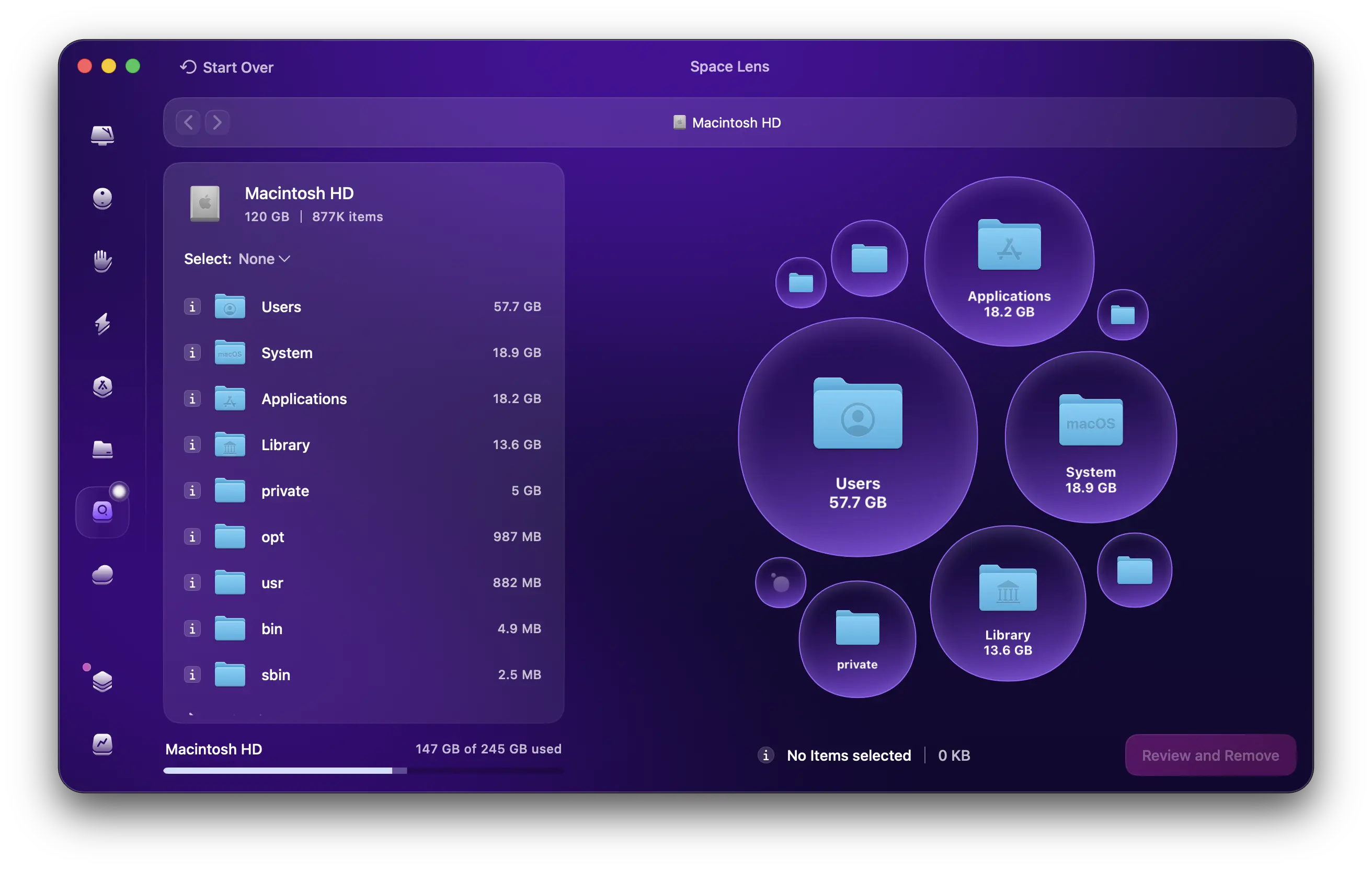Screen dimensions: 1372x870
Task: Show info for the usr folder row
Action: point(192,583)
